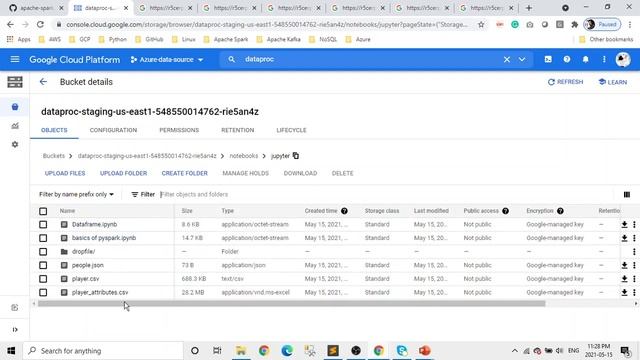
Task: Check the people.json checkbox
Action: pyautogui.click(x=43, y=265)
